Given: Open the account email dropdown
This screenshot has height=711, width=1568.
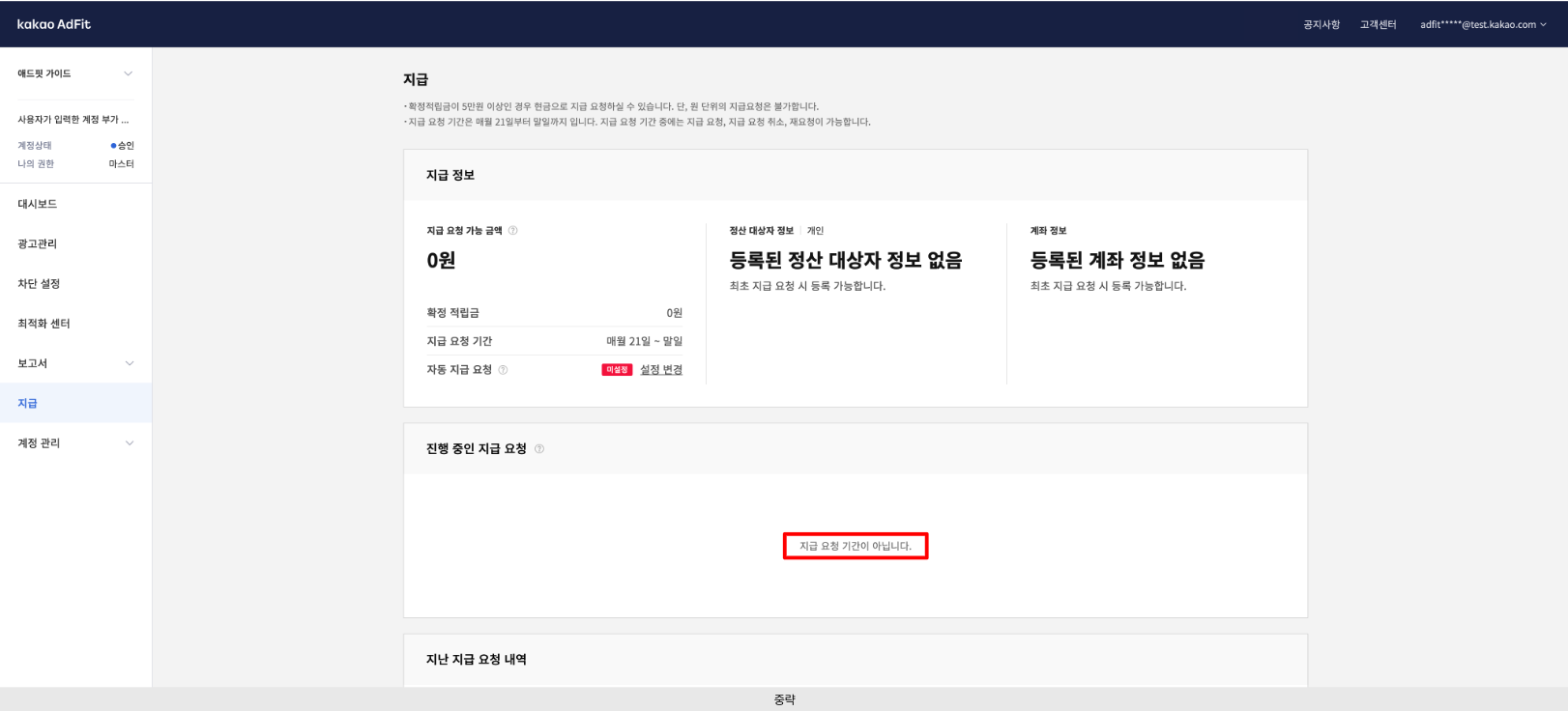Looking at the screenshot, I should (1482, 25).
